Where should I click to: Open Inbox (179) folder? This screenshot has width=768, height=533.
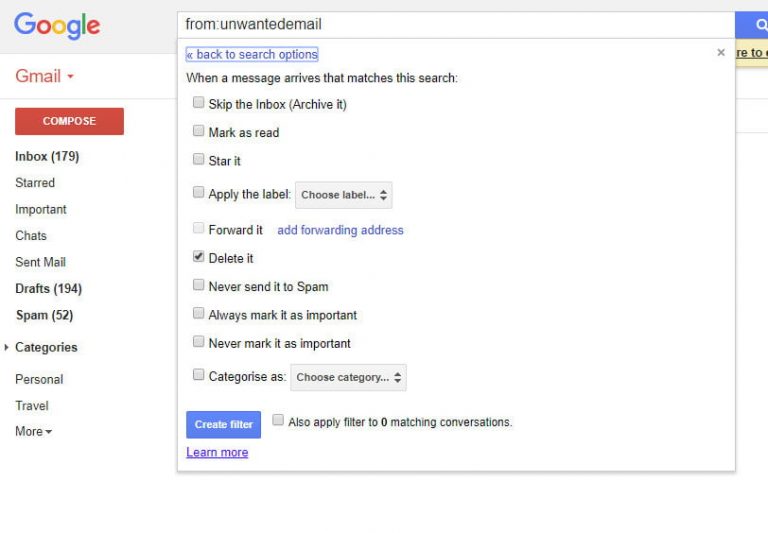[47, 156]
